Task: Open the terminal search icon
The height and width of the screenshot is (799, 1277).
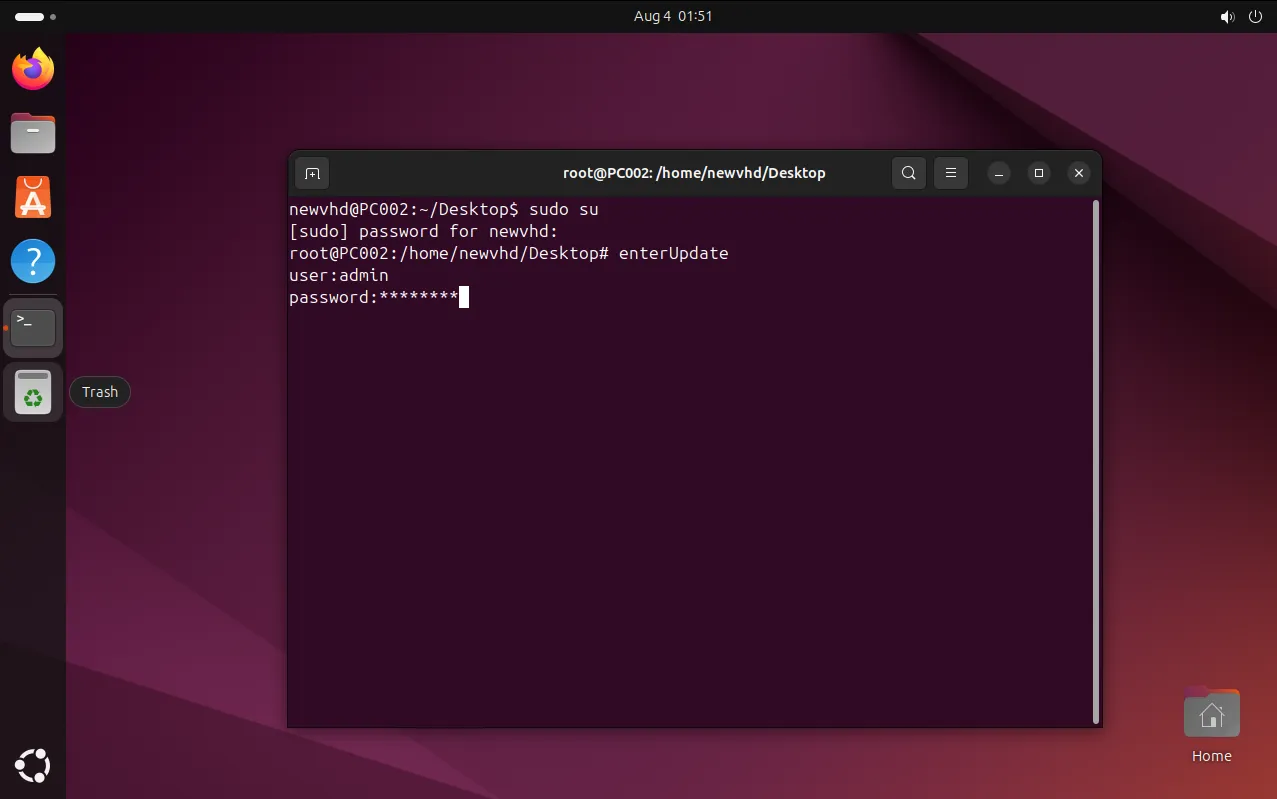Action: [x=908, y=173]
